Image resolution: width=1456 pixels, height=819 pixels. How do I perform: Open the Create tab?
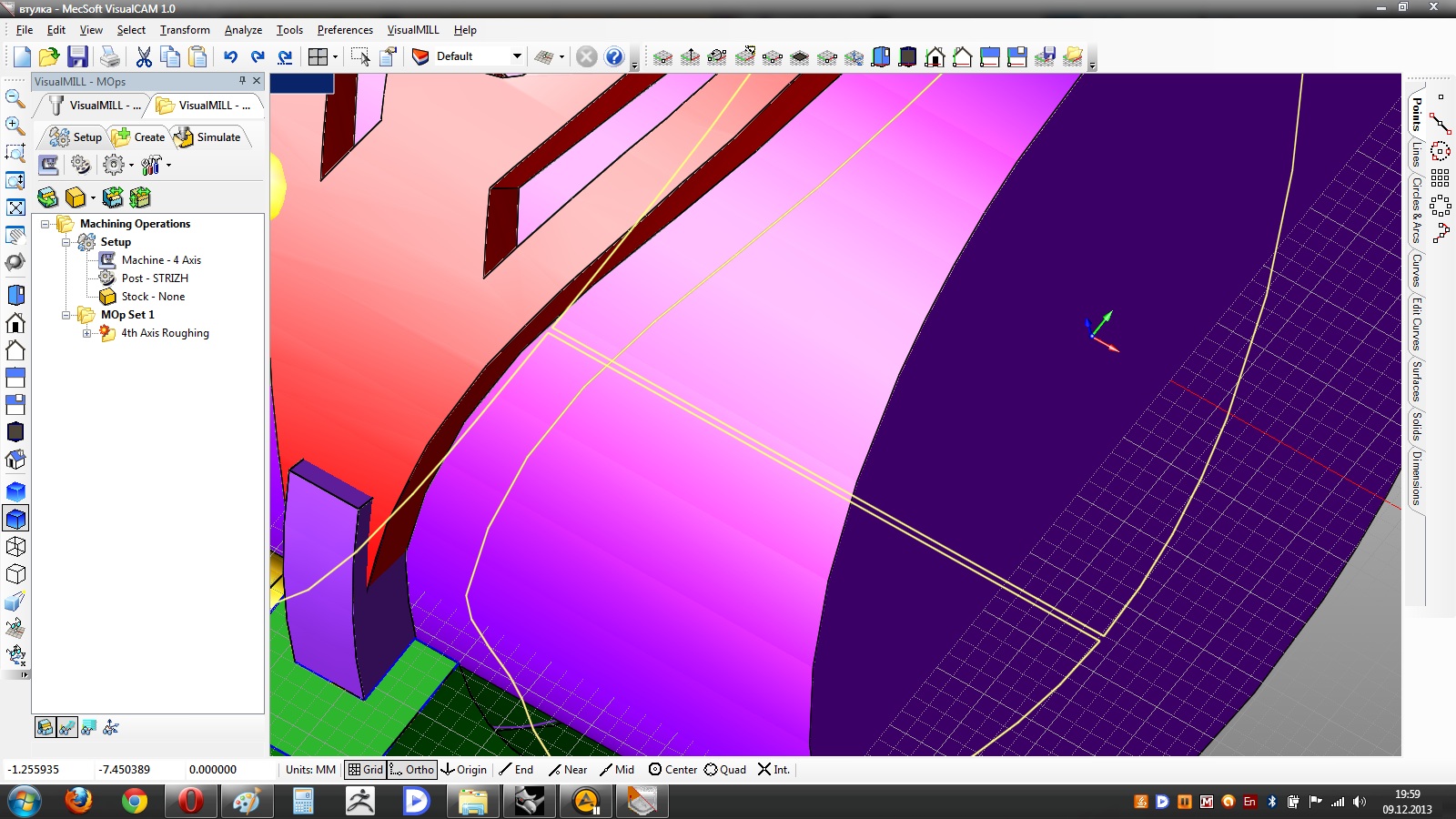click(x=139, y=137)
